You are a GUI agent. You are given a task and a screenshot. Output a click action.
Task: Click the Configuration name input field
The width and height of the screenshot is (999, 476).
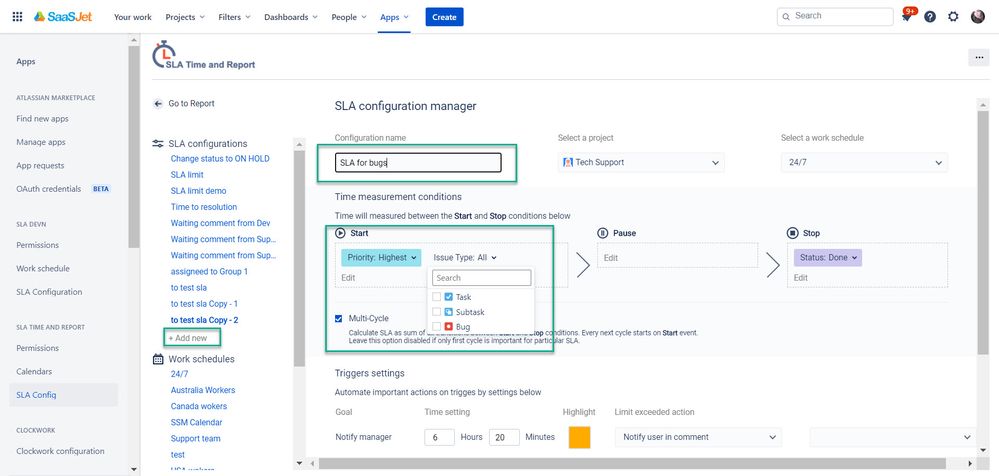point(418,162)
